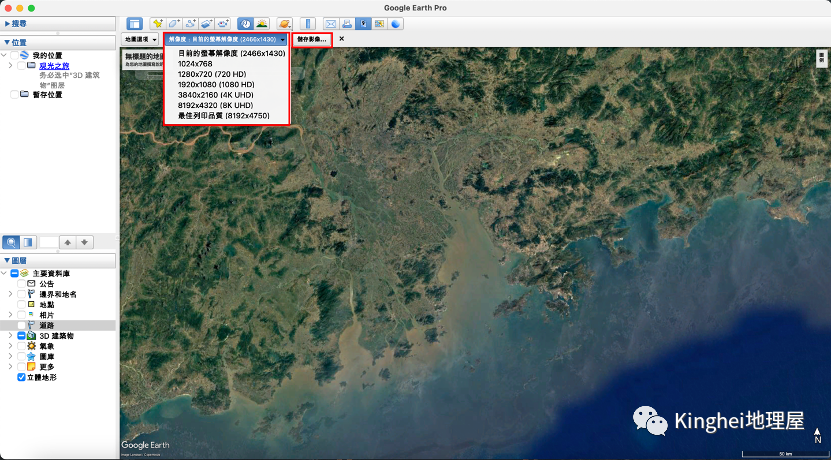
Task: Enable the 道路 layer checkbox
Action: tap(22, 325)
